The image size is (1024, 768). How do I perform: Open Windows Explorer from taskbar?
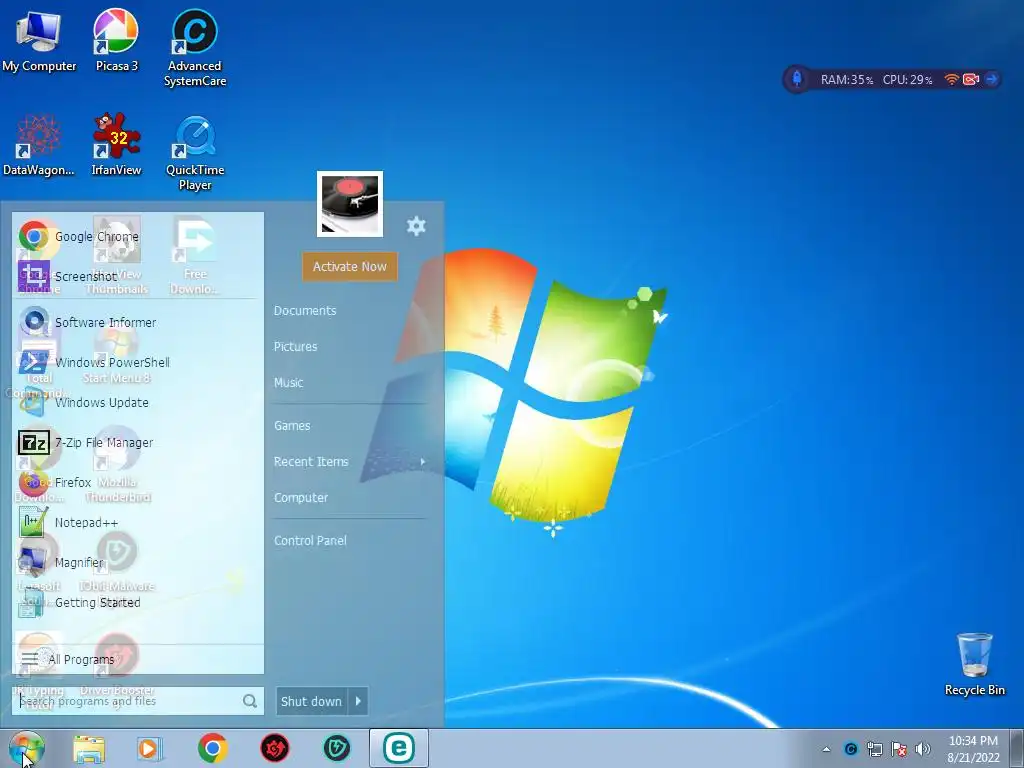(x=89, y=748)
